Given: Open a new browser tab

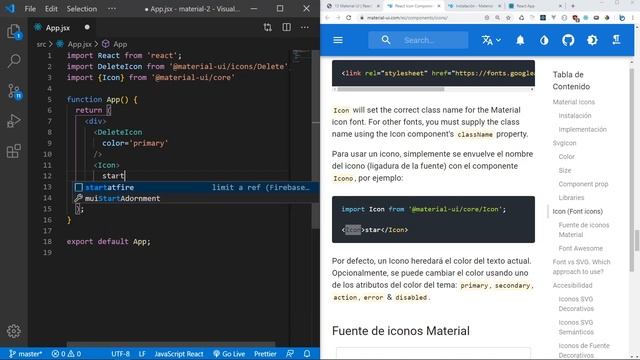Looking at the screenshot, I should pos(573,6).
